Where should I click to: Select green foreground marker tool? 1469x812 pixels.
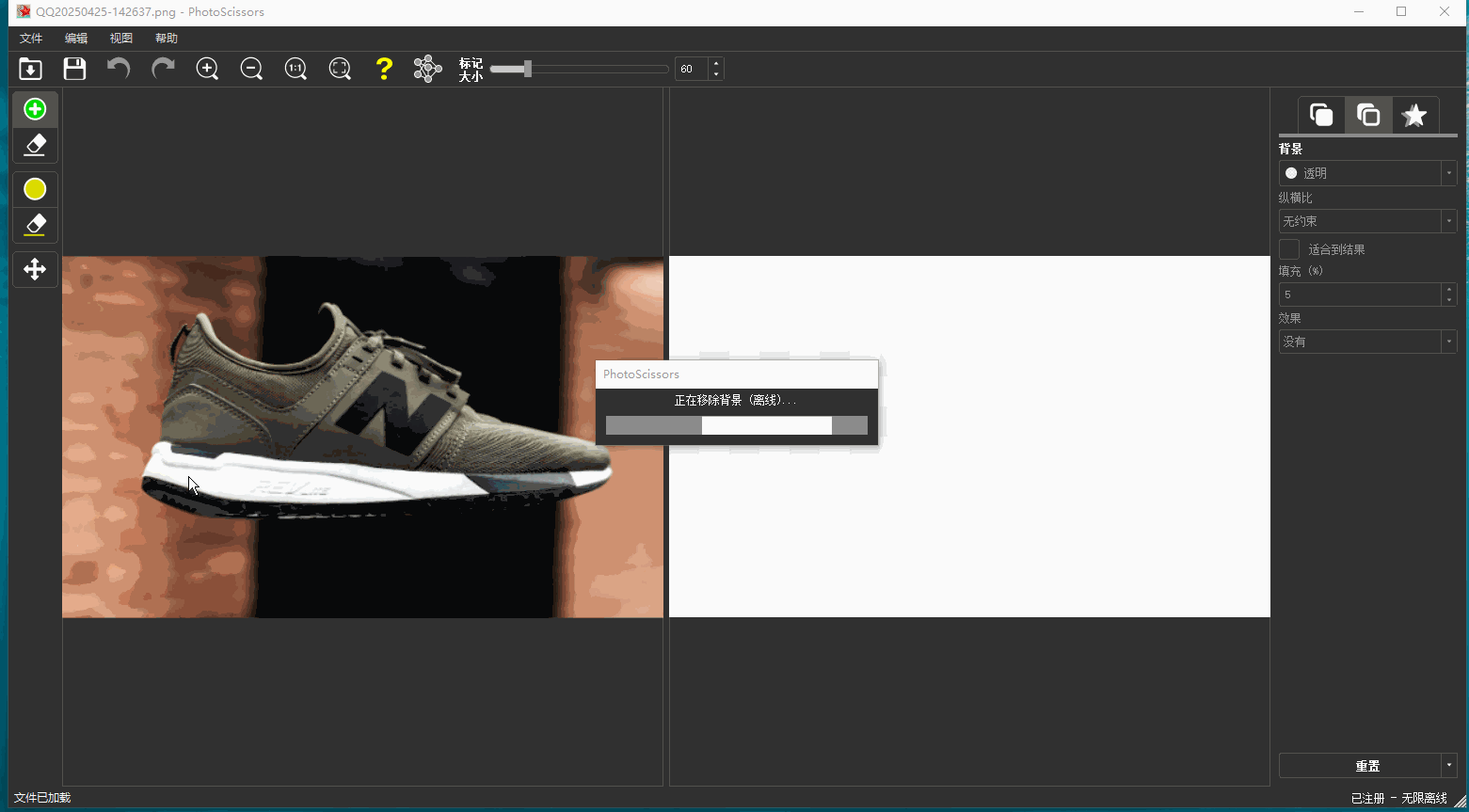point(35,109)
